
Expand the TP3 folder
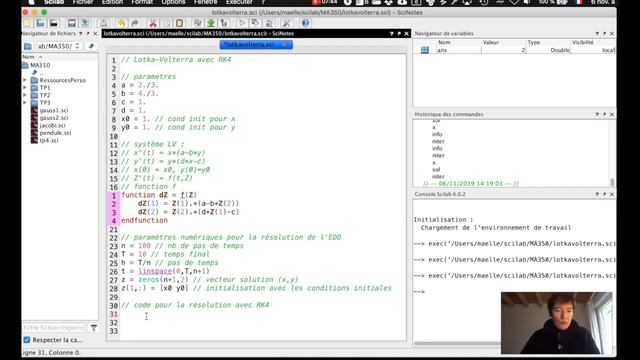click(x=25, y=102)
